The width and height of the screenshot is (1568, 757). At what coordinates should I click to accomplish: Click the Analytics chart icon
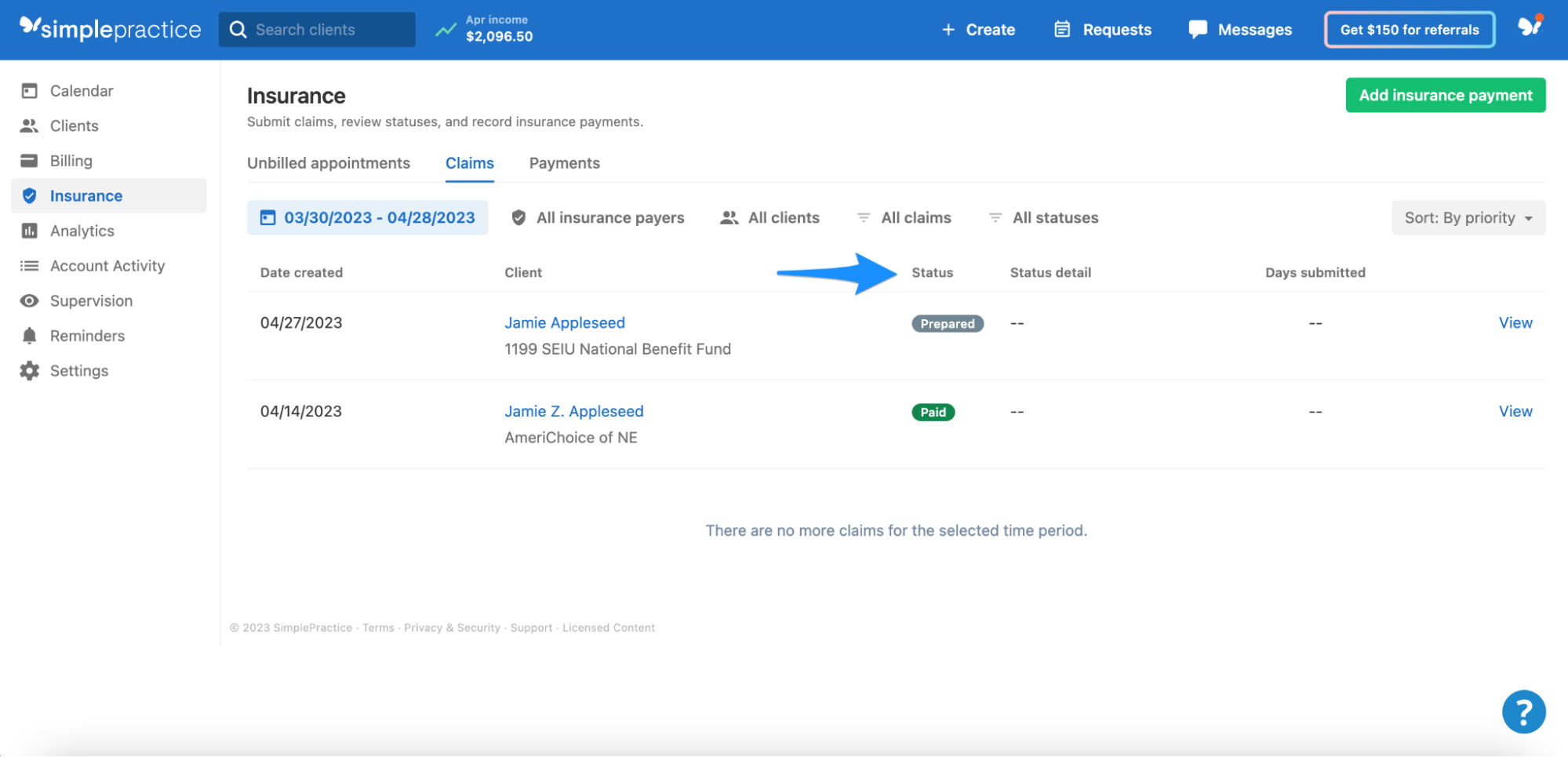30,231
